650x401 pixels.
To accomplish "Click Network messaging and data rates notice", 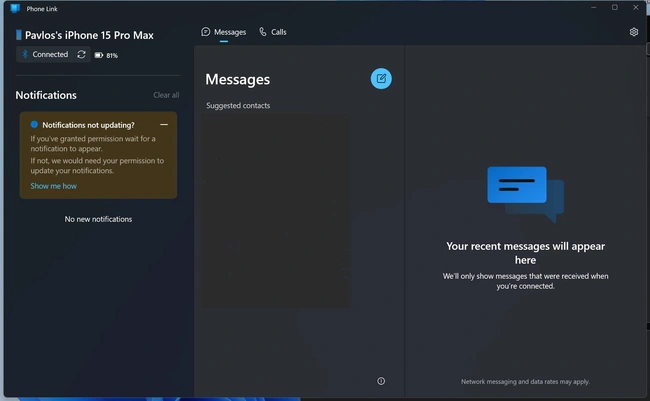I will pos(525,382).
